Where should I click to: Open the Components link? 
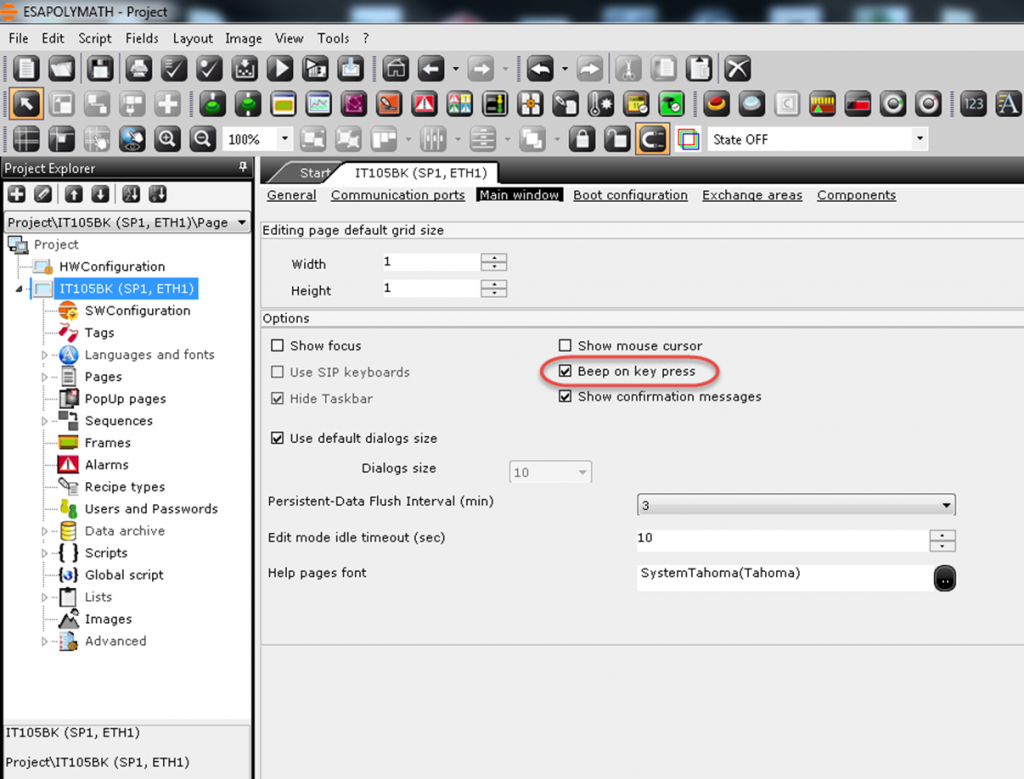click(x=856, y=195)
